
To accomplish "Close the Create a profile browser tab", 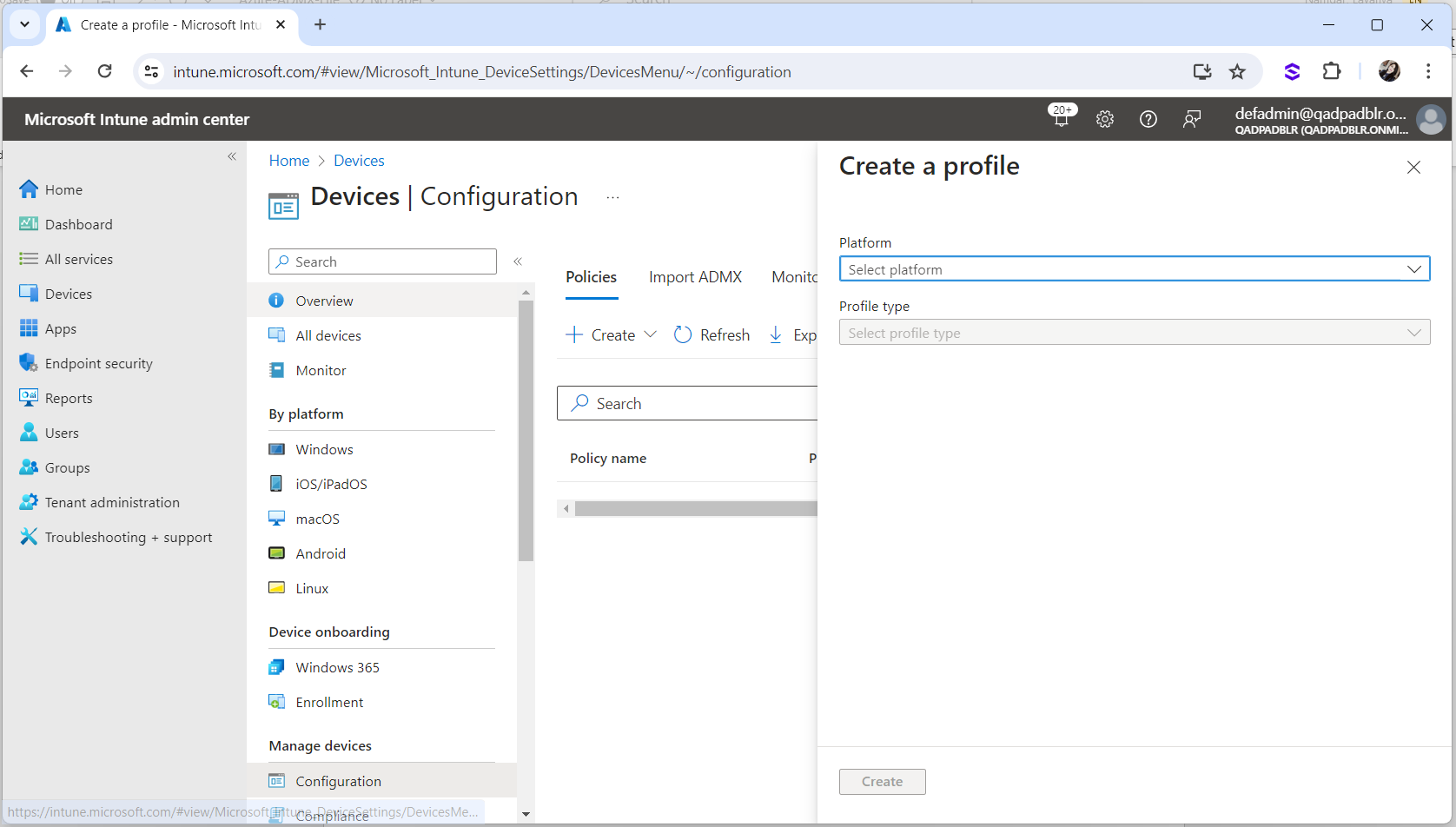I will [x=281, y=24].
